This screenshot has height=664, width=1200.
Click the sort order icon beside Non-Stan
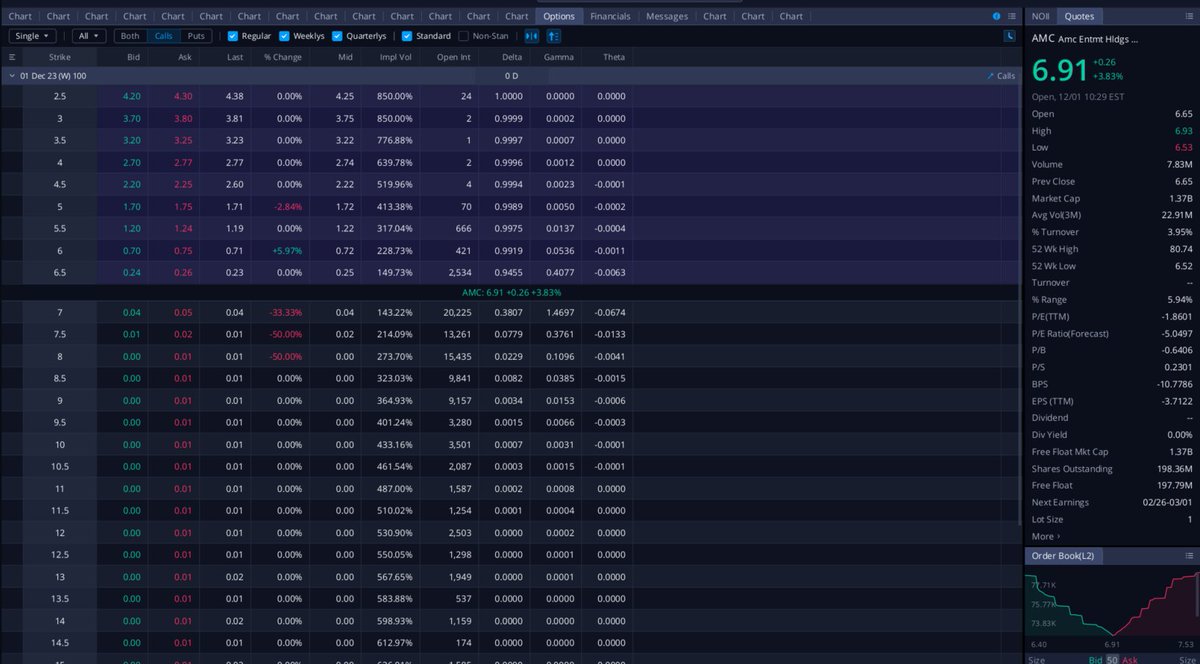[553, 36]
